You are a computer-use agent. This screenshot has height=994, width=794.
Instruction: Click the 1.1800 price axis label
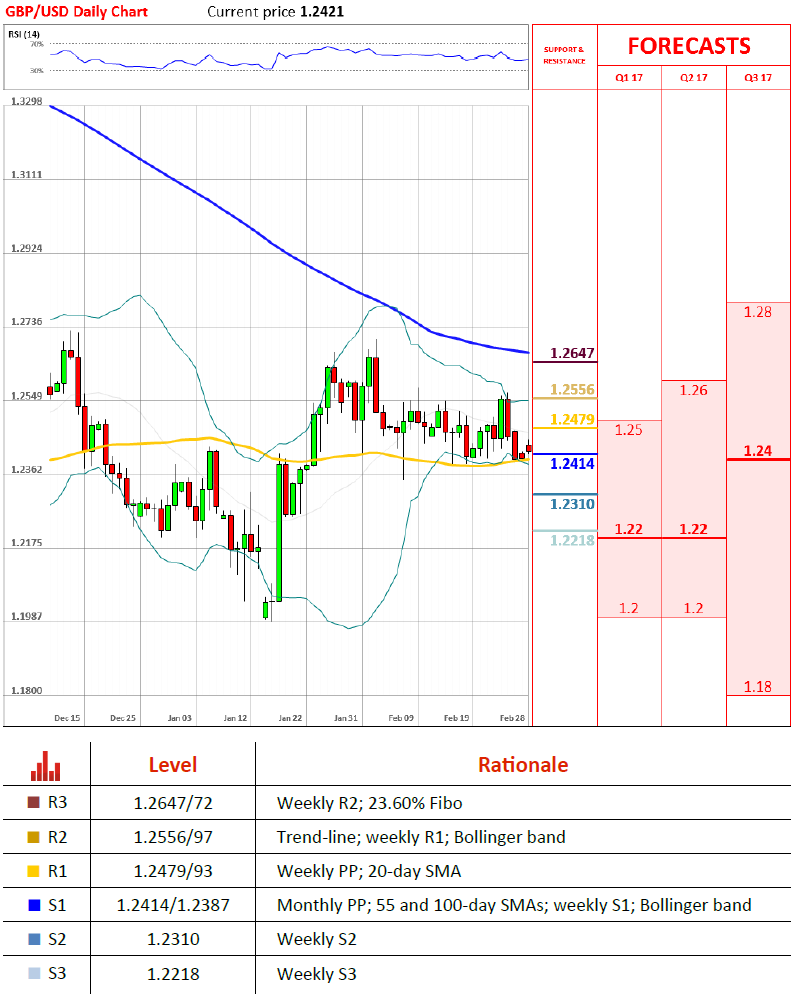point(27,691)
